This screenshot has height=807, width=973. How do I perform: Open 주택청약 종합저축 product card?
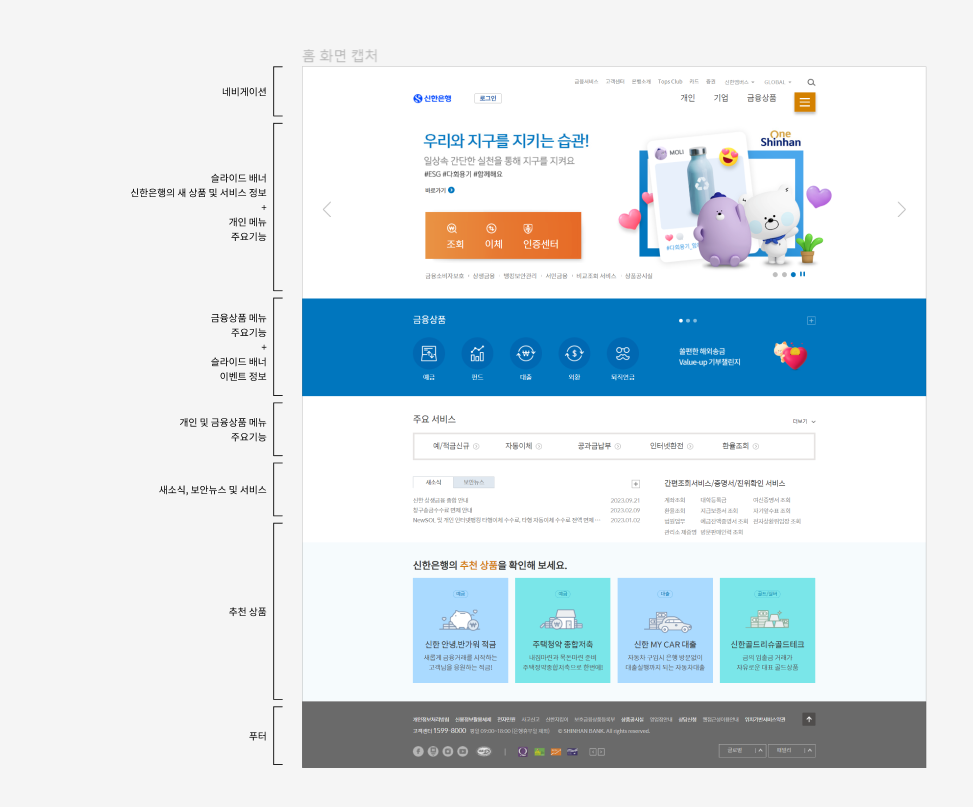pos(563,630)
